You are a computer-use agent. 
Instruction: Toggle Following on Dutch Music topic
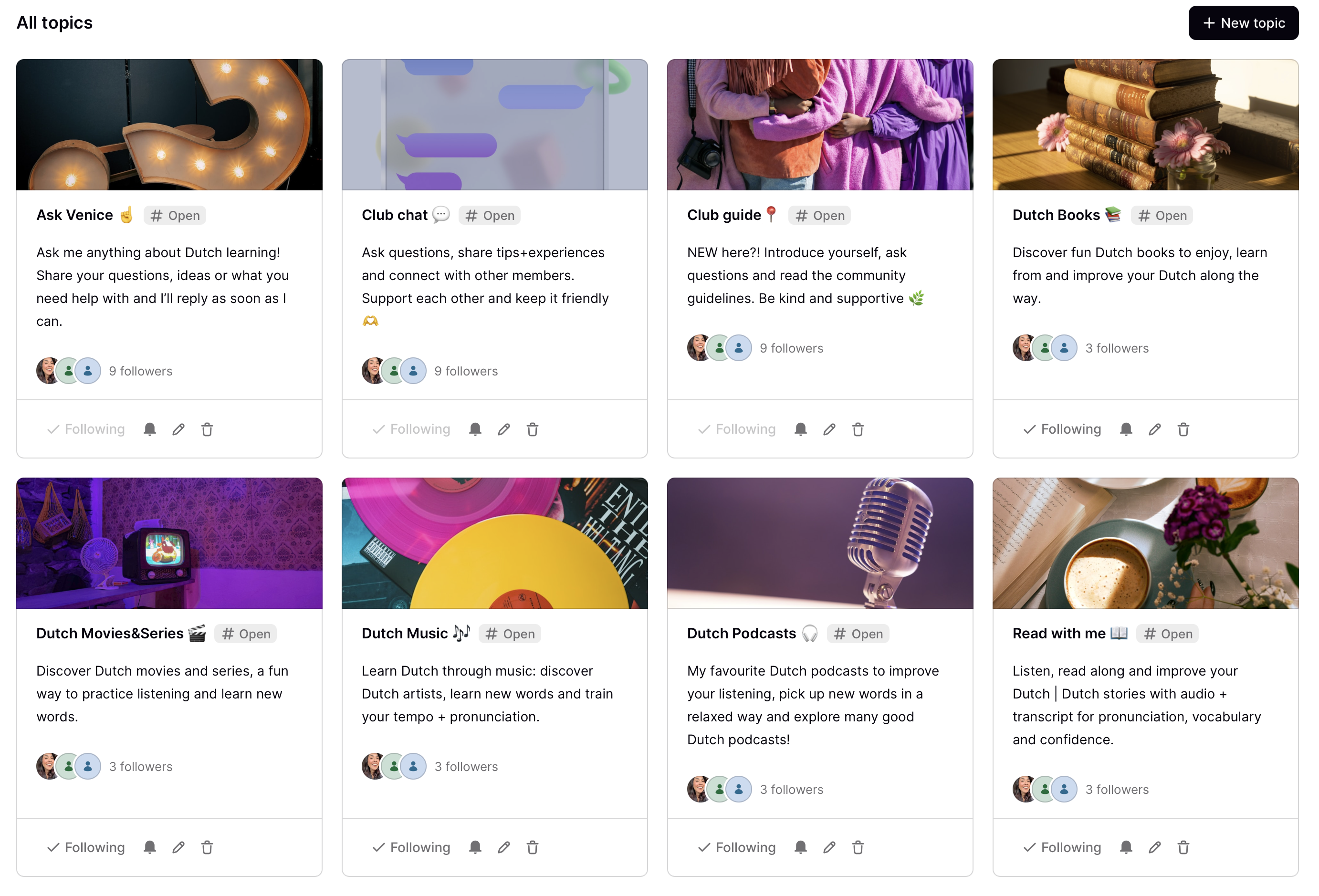click(411, 847)
